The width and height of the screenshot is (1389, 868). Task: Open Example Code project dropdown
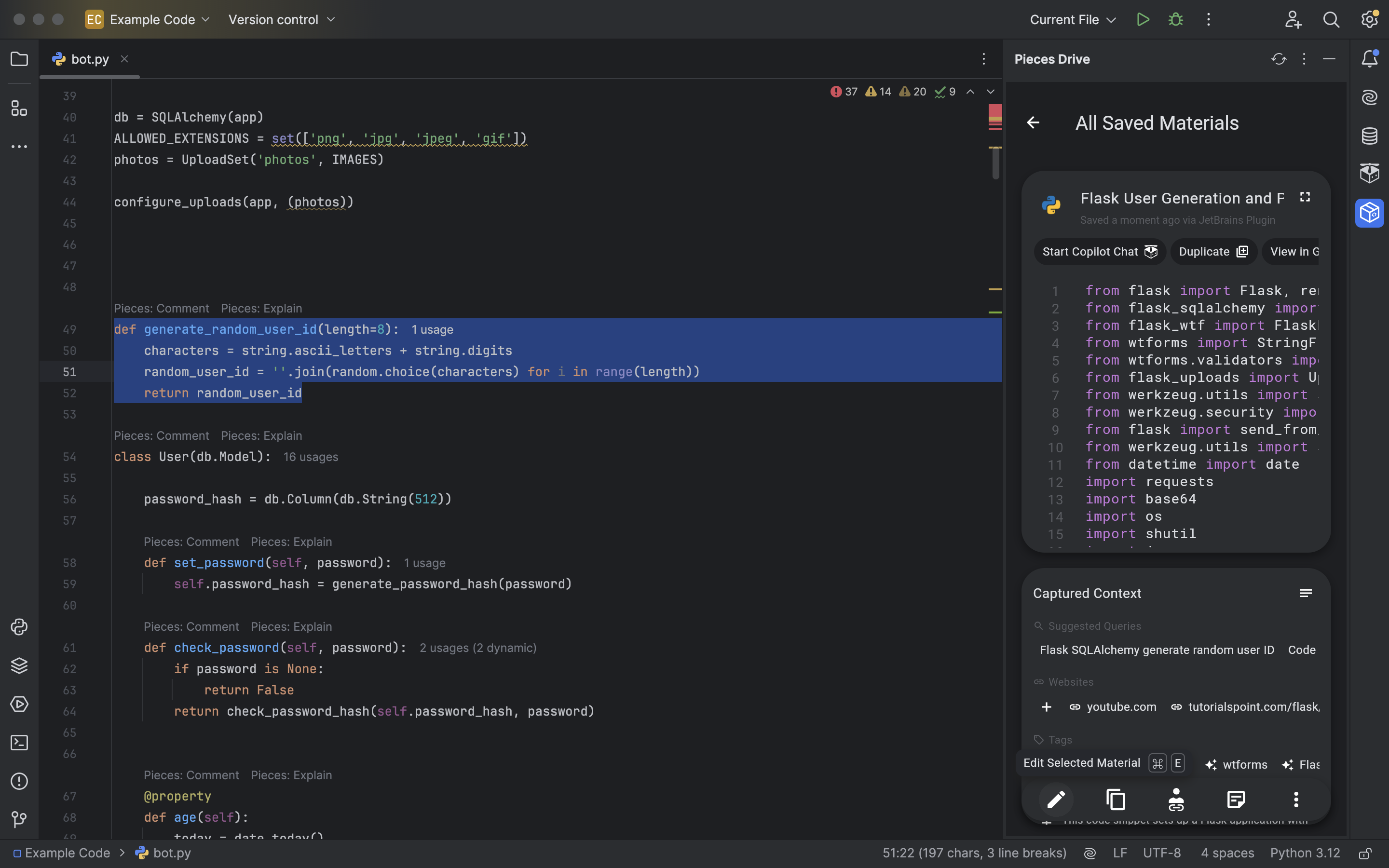(x=148, y=19)
